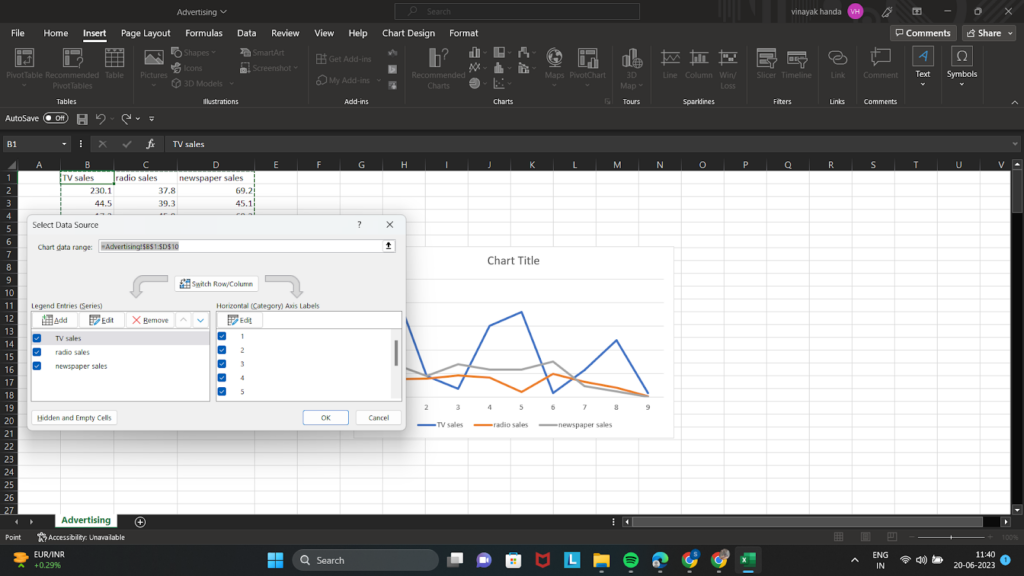Screen dimensions: 1024x576
Task: Open Recommended PivotTables
Action: pyautogui.click(x=72, y=68)
